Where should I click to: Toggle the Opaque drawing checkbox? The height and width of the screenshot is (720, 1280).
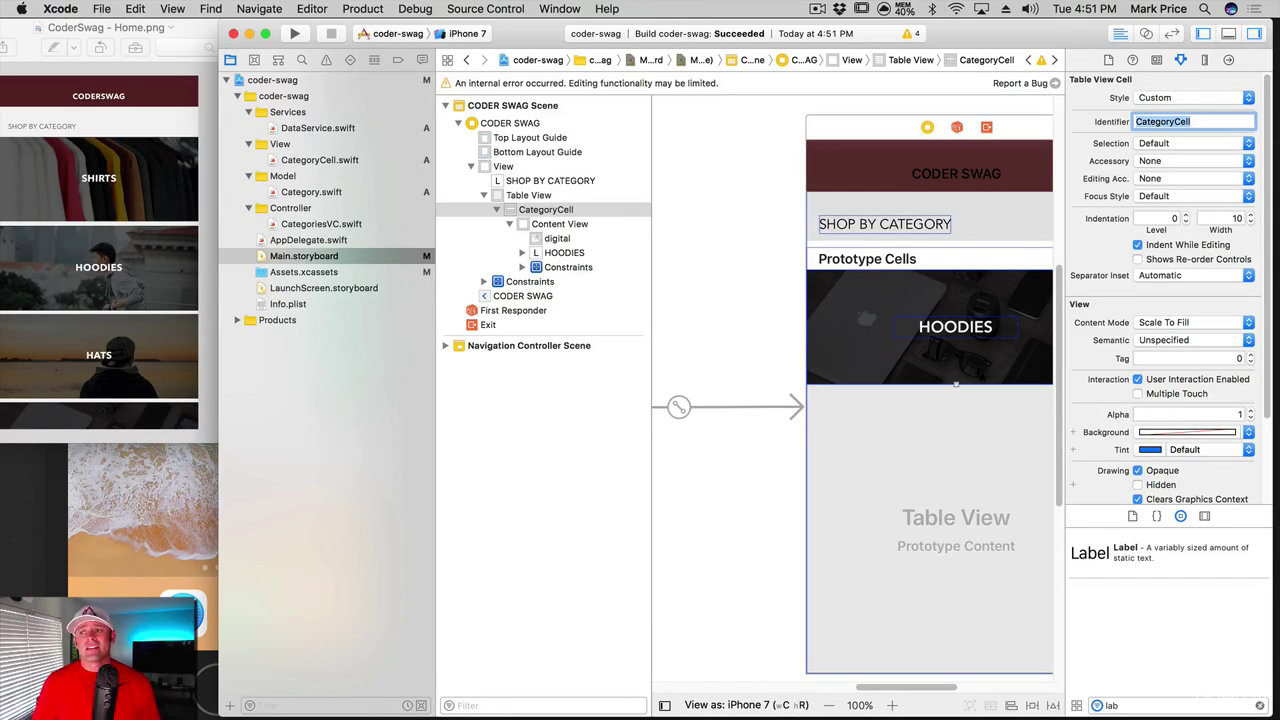tap(1137, 470)
